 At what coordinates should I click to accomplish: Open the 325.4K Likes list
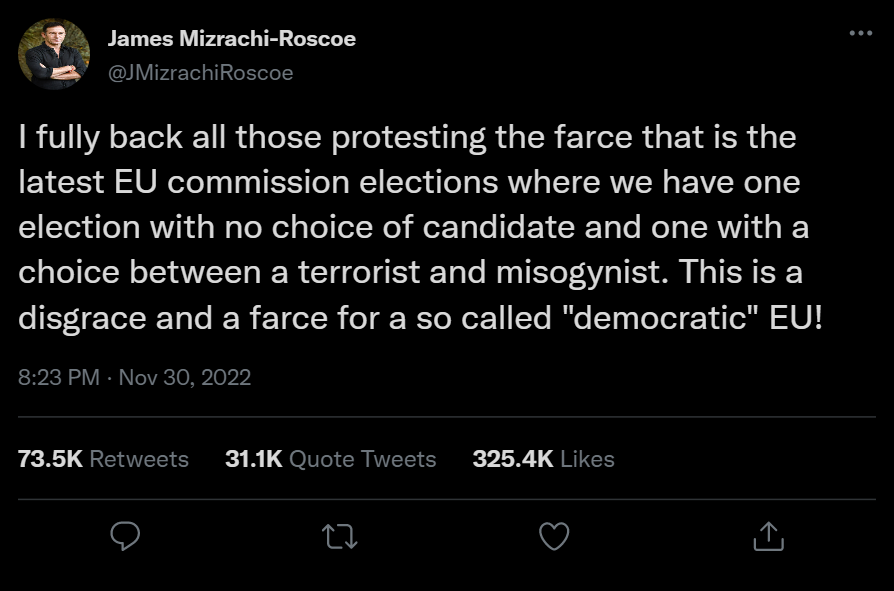(544, 459)
